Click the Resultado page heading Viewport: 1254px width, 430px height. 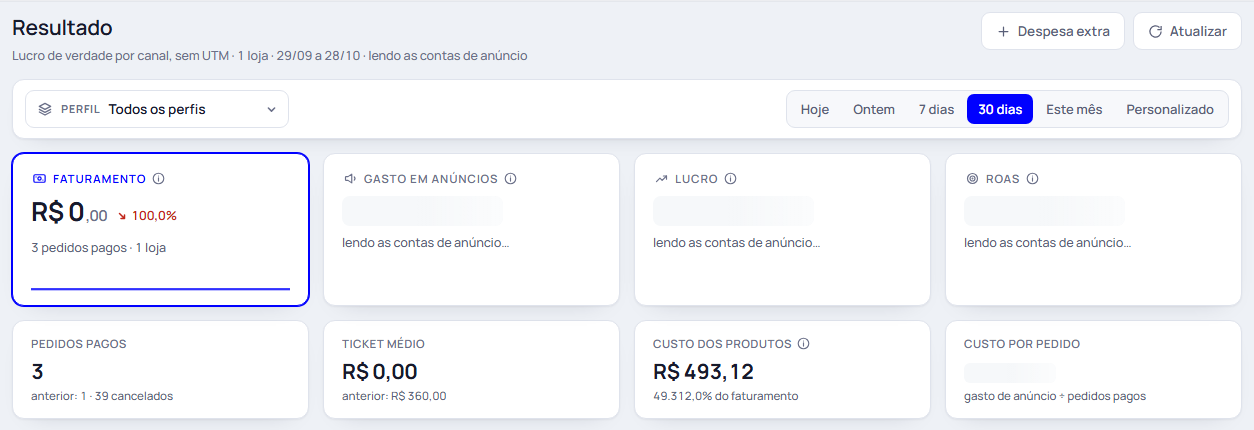click(x=62, y=28)
